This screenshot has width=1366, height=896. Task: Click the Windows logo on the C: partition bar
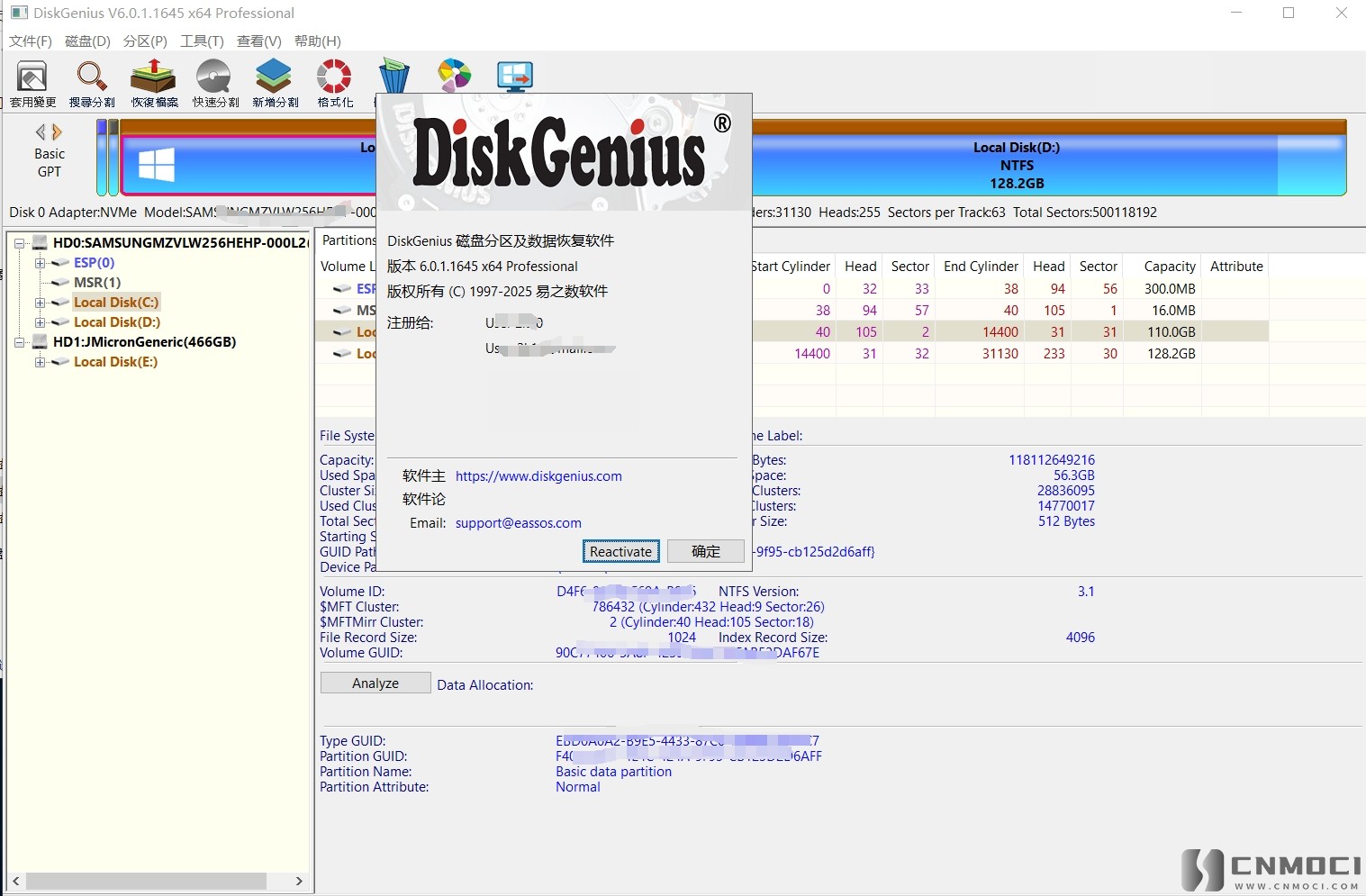coord(157,166)
